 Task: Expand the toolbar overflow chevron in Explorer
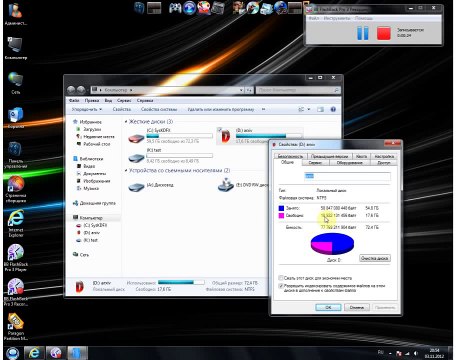tap(263, 109)
